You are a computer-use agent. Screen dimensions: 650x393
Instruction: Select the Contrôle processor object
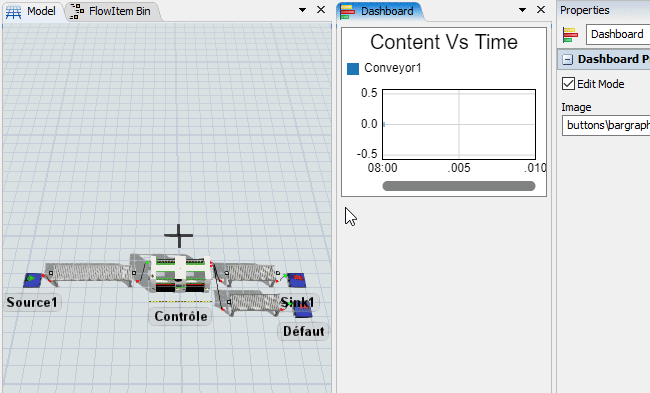tap(179, 274)
